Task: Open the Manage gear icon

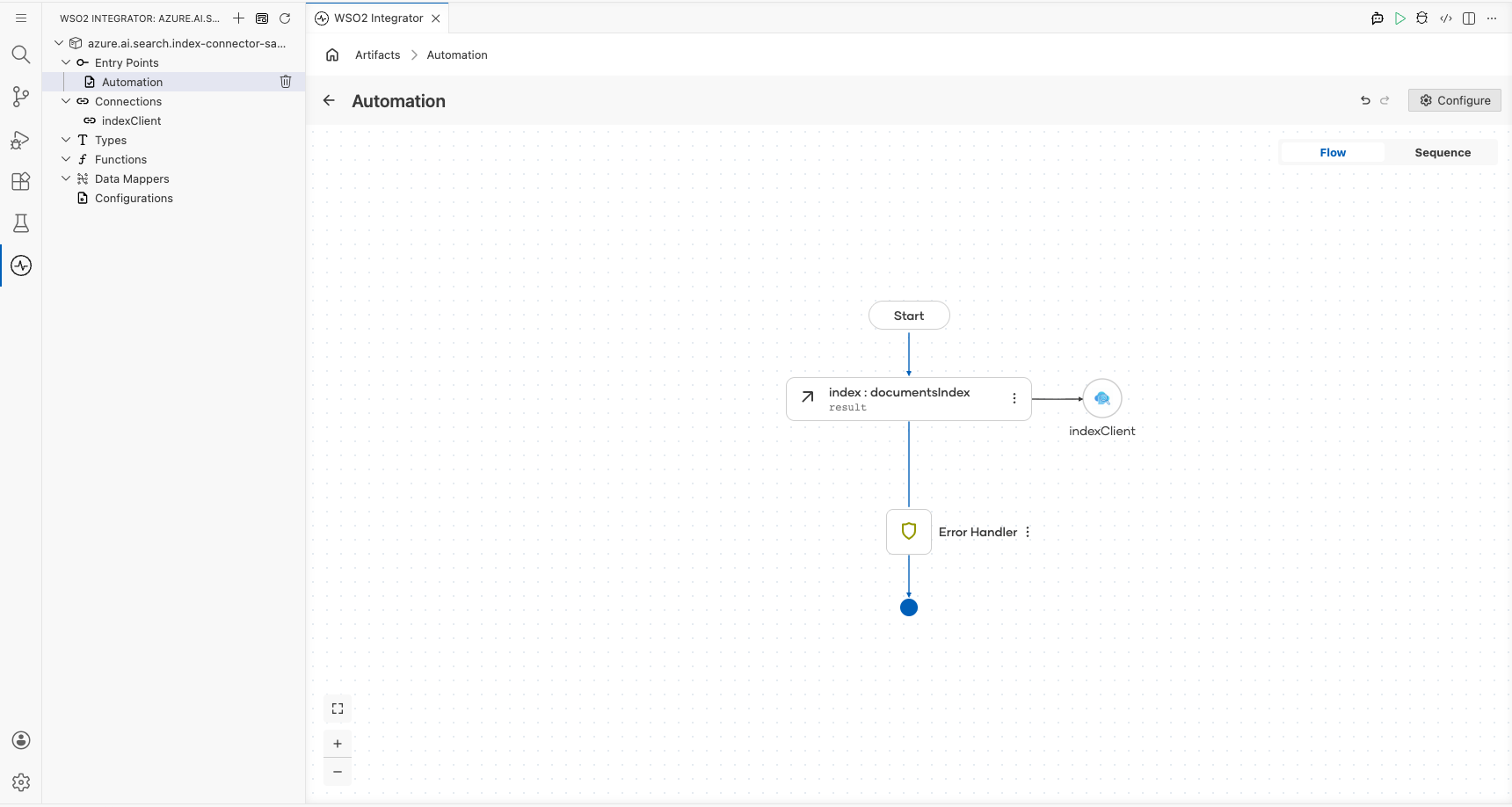Action: pos(21,782)
